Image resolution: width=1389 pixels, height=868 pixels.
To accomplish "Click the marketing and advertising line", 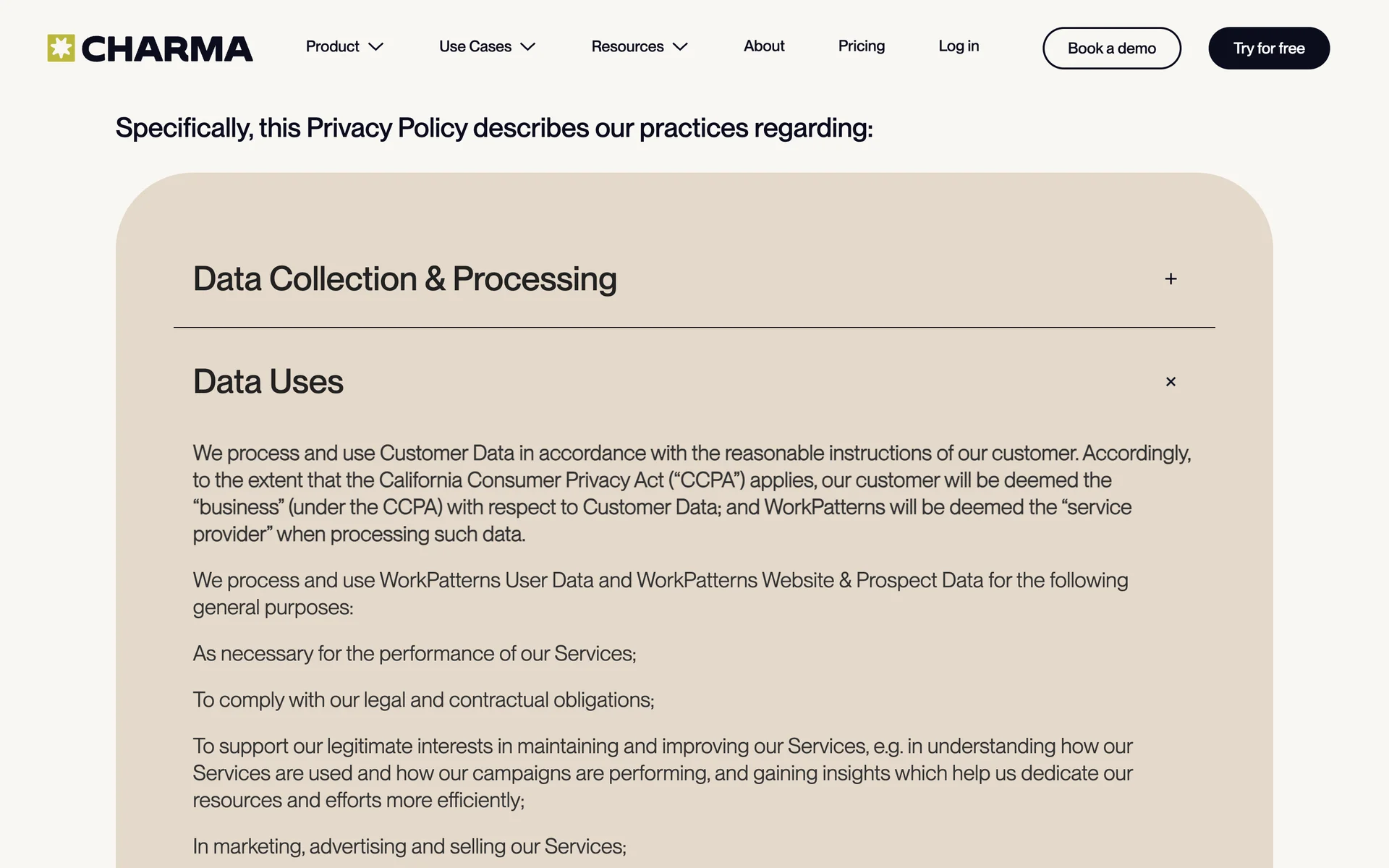I will [409, 846].
